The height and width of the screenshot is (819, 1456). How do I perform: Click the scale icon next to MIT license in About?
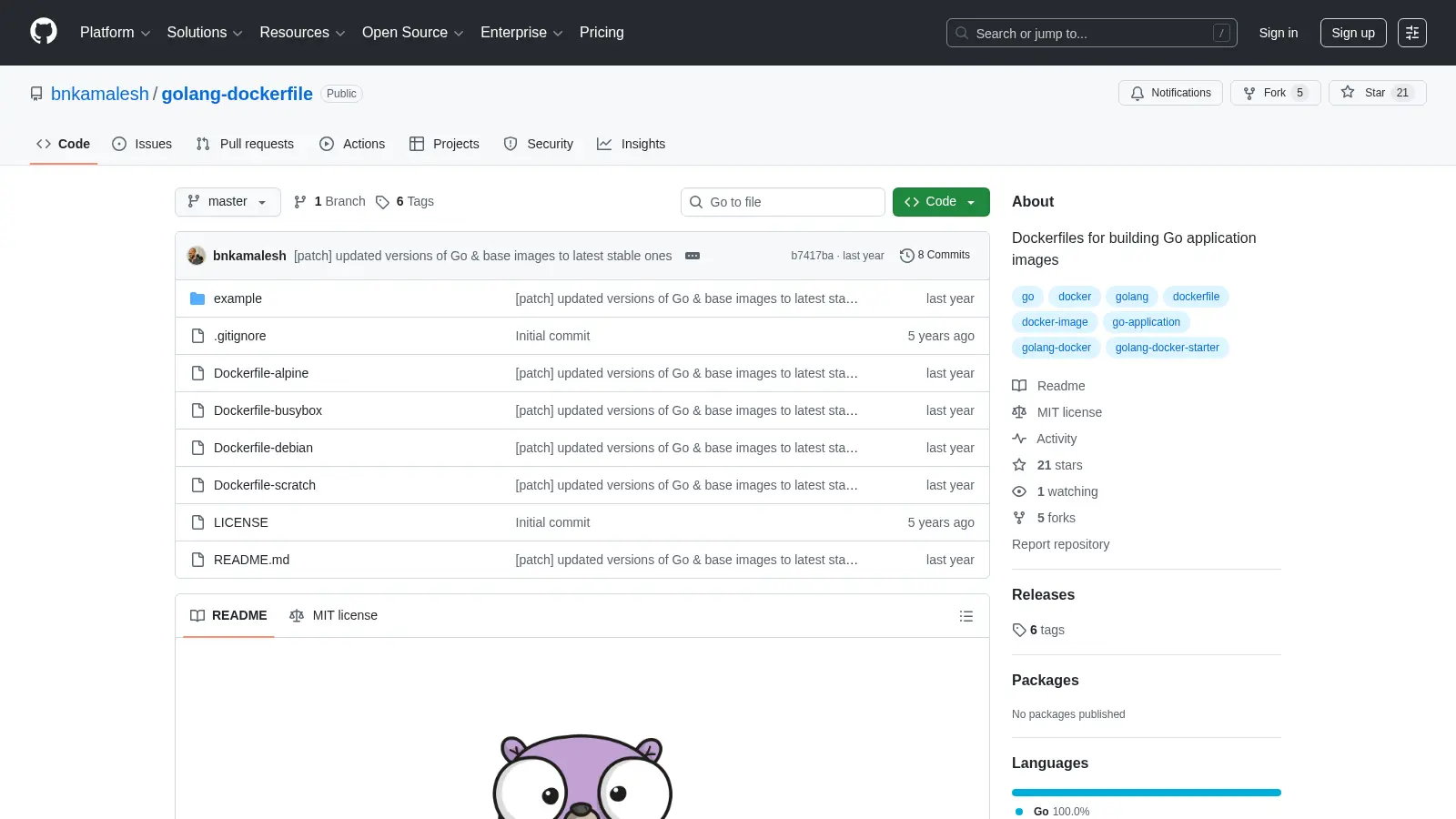click(1019, 412)
